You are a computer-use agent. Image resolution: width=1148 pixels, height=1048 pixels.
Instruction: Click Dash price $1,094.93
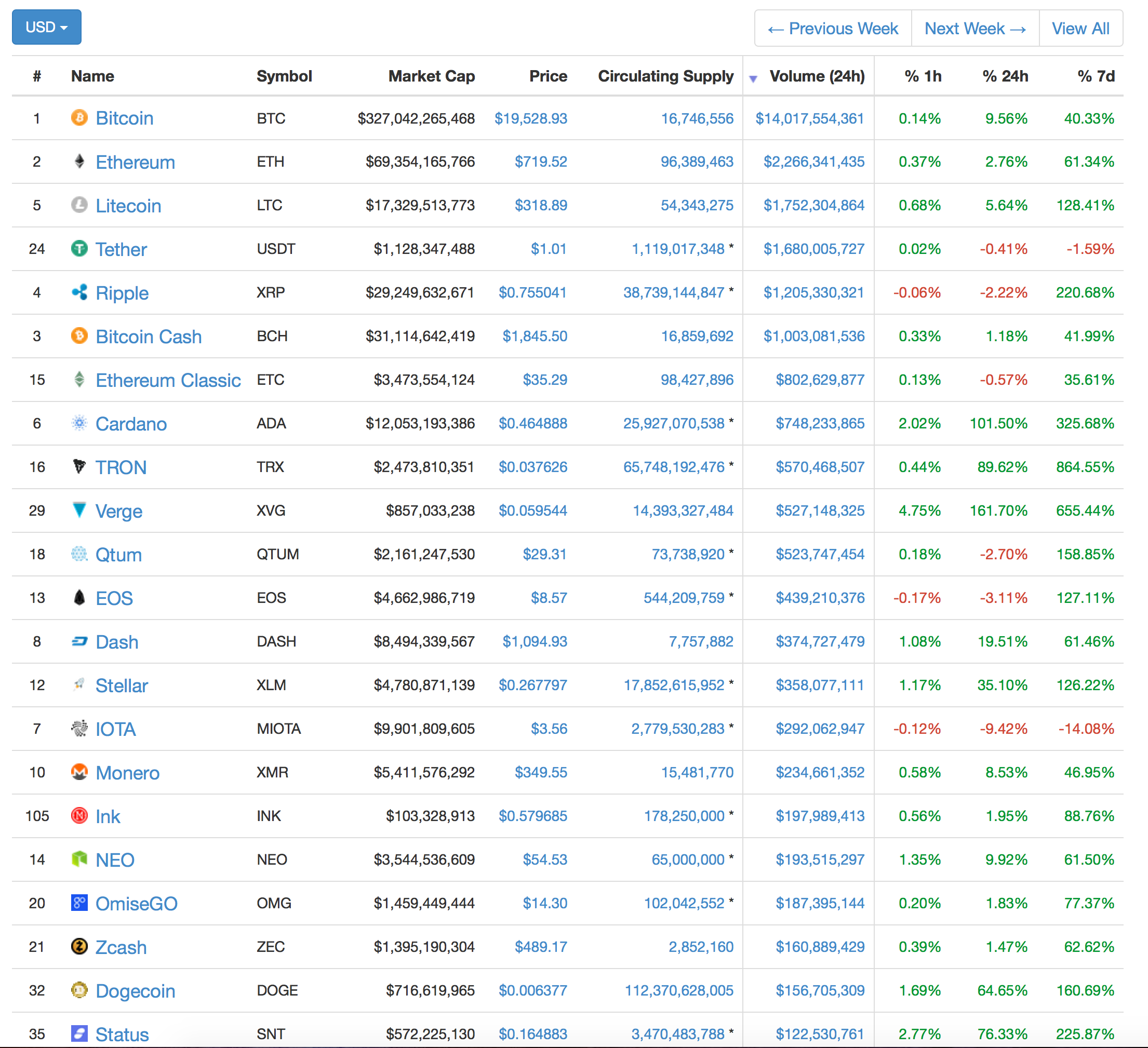pyautogui.click(x=535, y=641)
